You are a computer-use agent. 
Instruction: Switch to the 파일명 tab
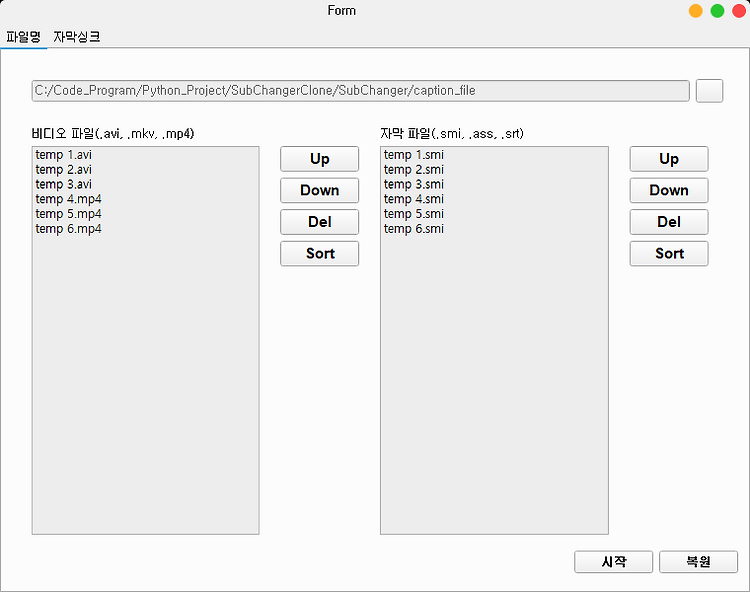(x=23, y=37)
